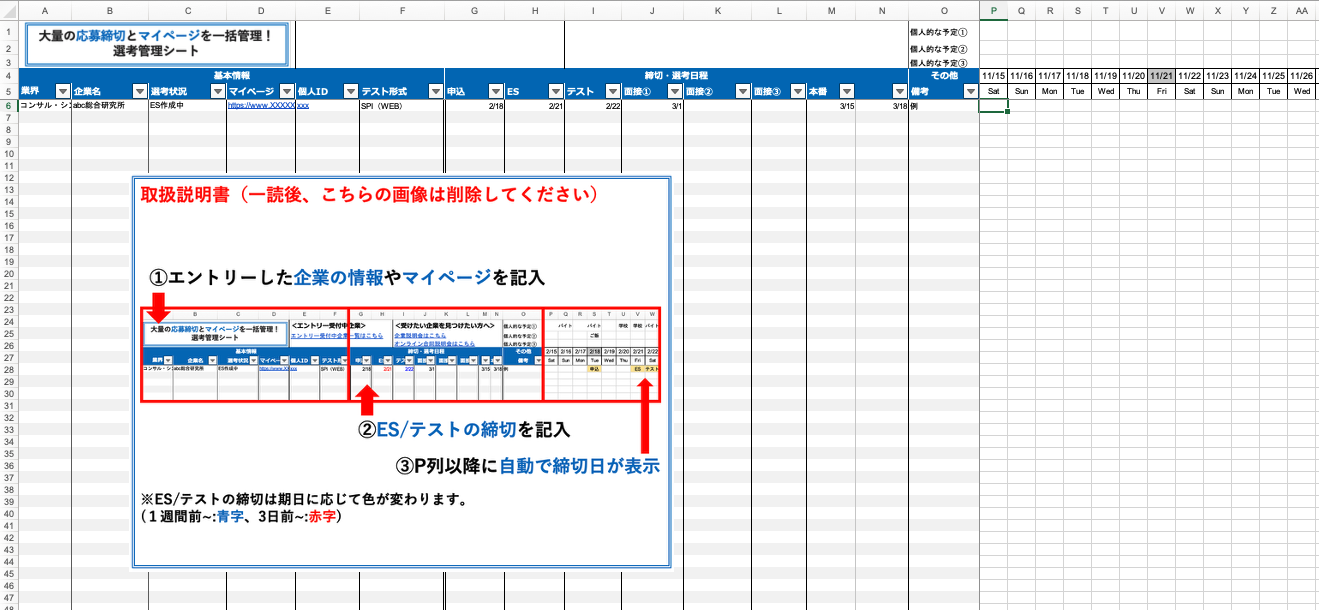
Task: Select row 6 header
Action: pyautogui.click(x=9, y=105)
